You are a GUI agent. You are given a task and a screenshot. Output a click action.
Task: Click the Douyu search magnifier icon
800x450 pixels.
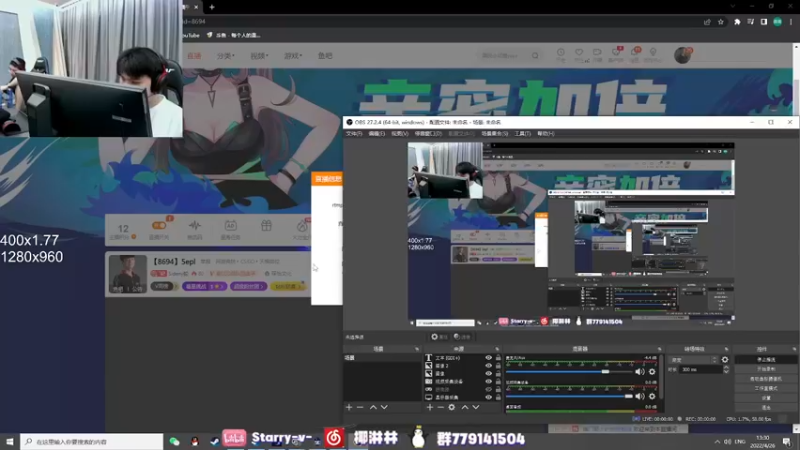(535, 55)
